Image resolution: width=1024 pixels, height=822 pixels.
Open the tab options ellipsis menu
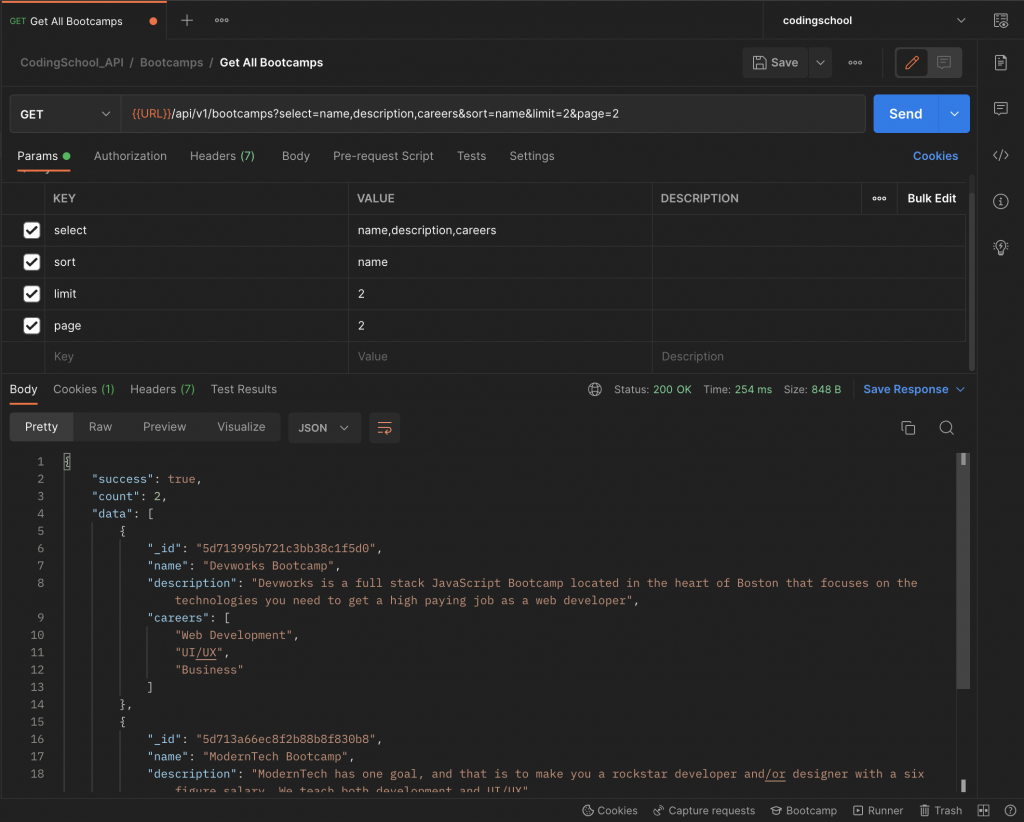click(221, 20)
